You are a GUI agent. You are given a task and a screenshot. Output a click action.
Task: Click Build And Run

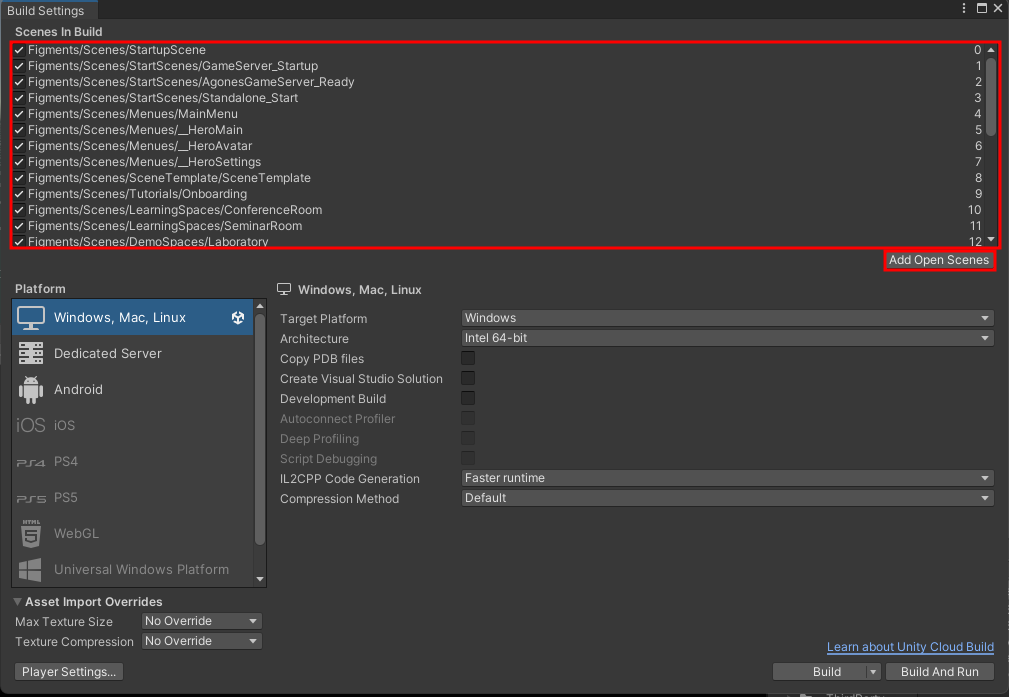click(x=940, y=672)
